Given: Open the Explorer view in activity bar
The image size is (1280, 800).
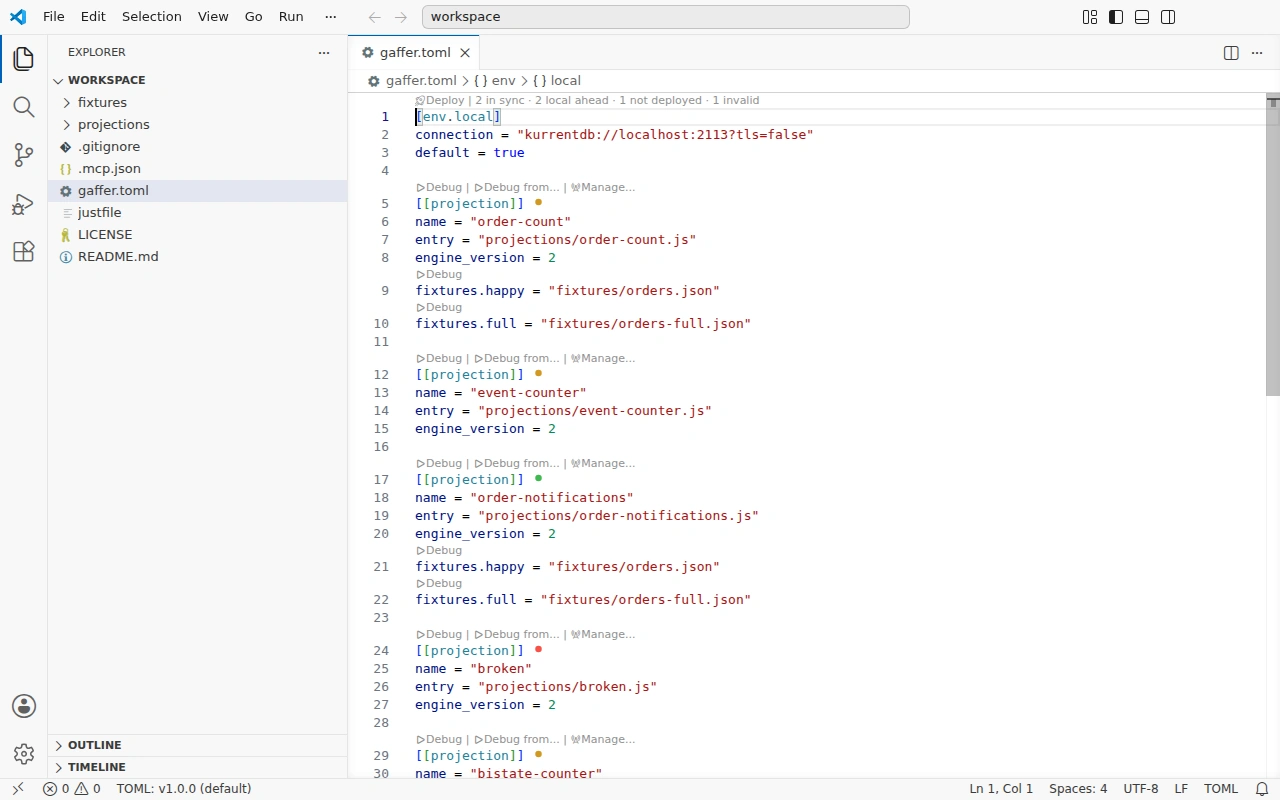Looking at the screenshot, I should tap(24, 59).
